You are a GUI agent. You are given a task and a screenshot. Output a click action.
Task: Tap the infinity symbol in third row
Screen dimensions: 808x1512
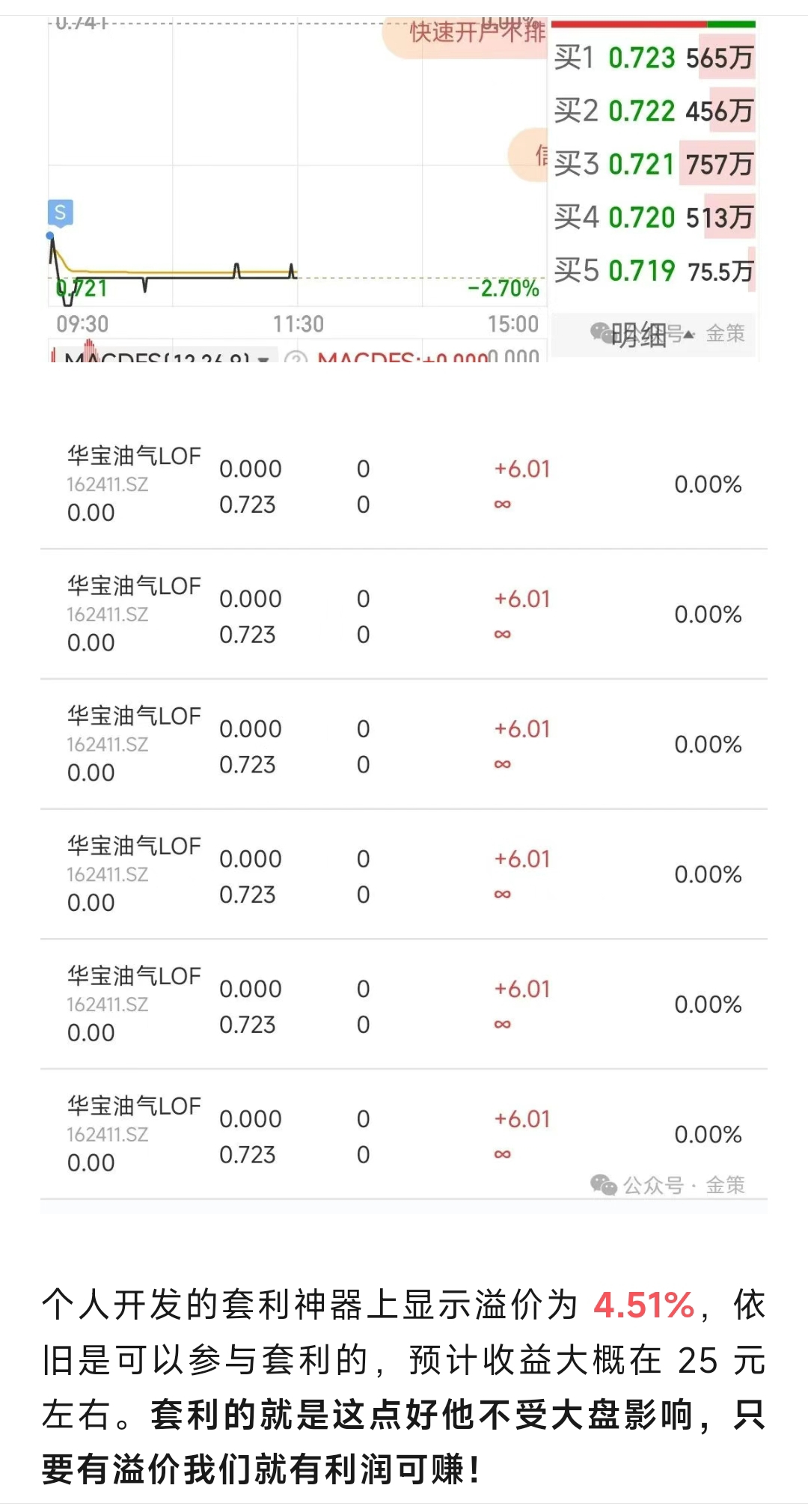(503, 764)
